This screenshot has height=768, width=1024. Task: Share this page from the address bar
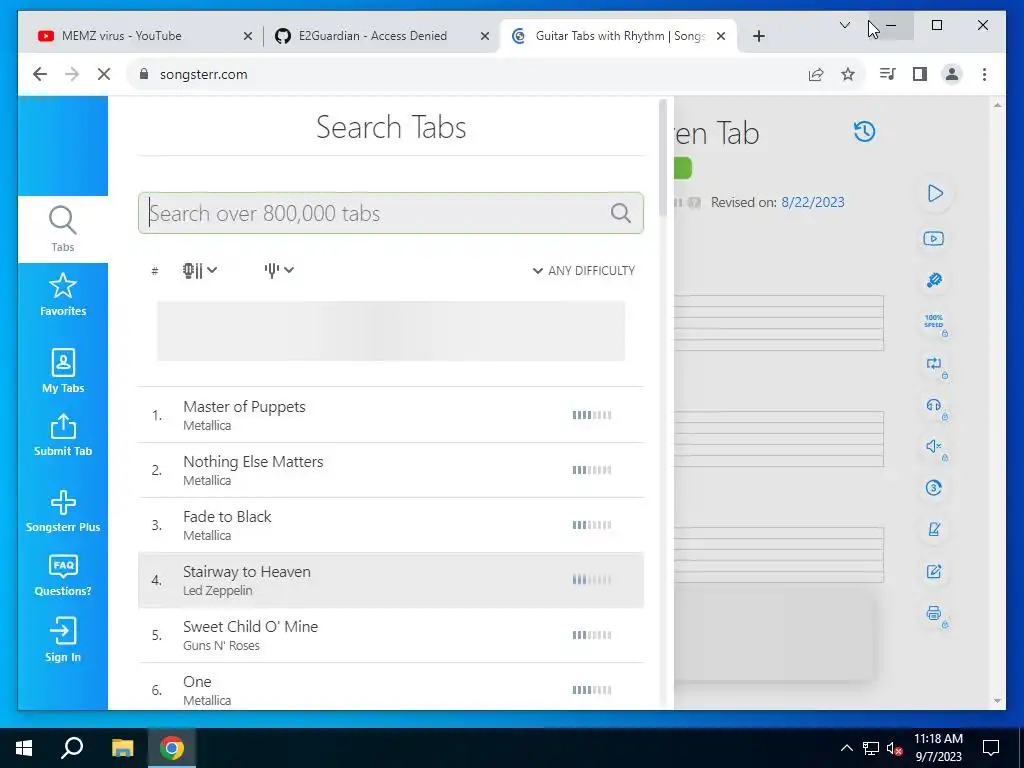coord(816,74)
